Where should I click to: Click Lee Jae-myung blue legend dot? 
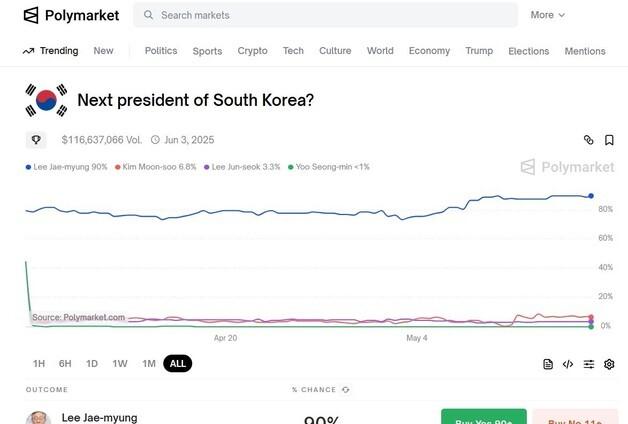pyautogui.click(x=29, y=167)
